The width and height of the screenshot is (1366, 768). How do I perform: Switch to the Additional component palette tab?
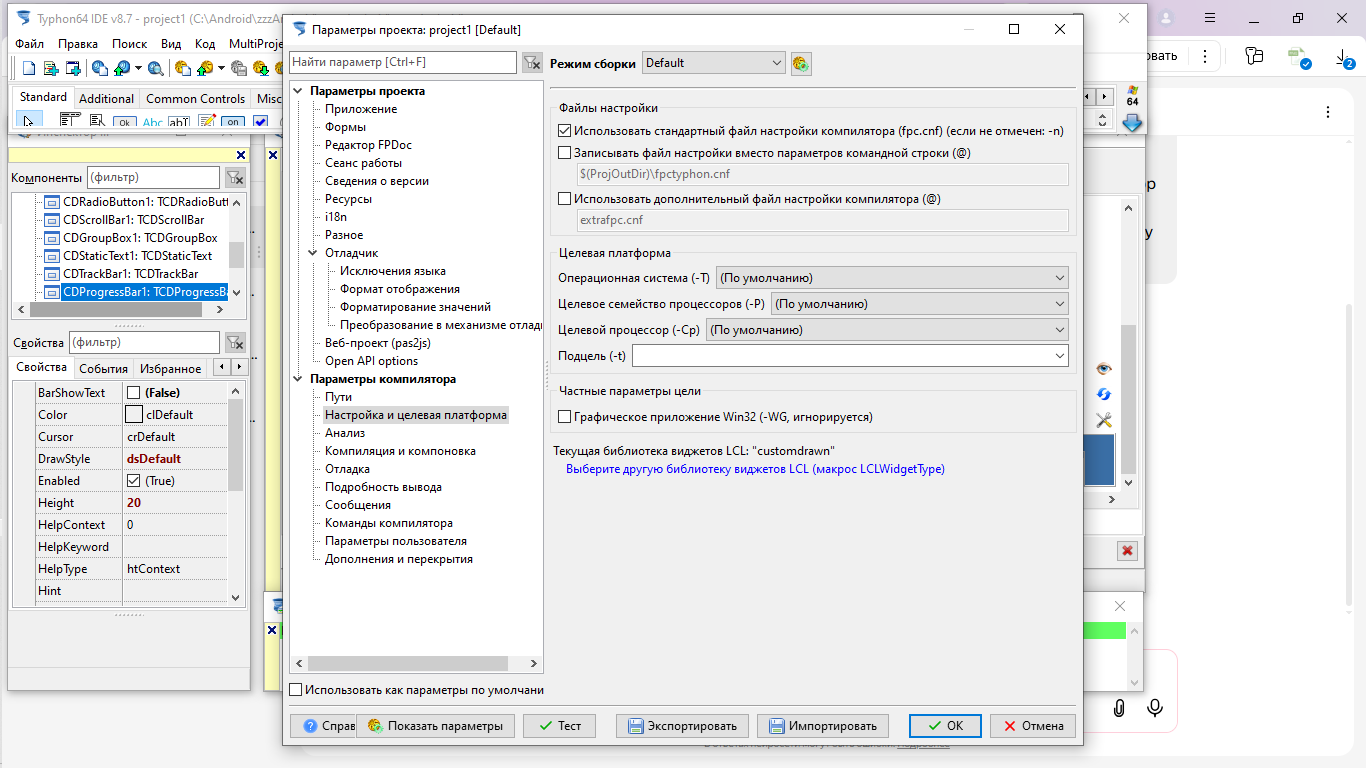click(106, 99)
